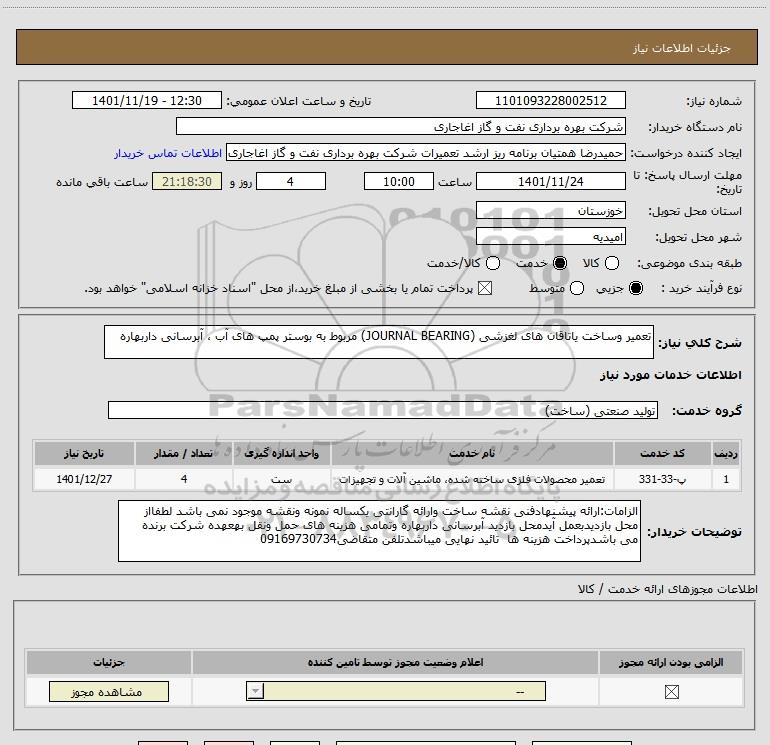This screenshot has width=770, height=745.
Task: Click the اعلام وضعیت مجوز header
Action: pyautogui.click(x=395, y=662)
